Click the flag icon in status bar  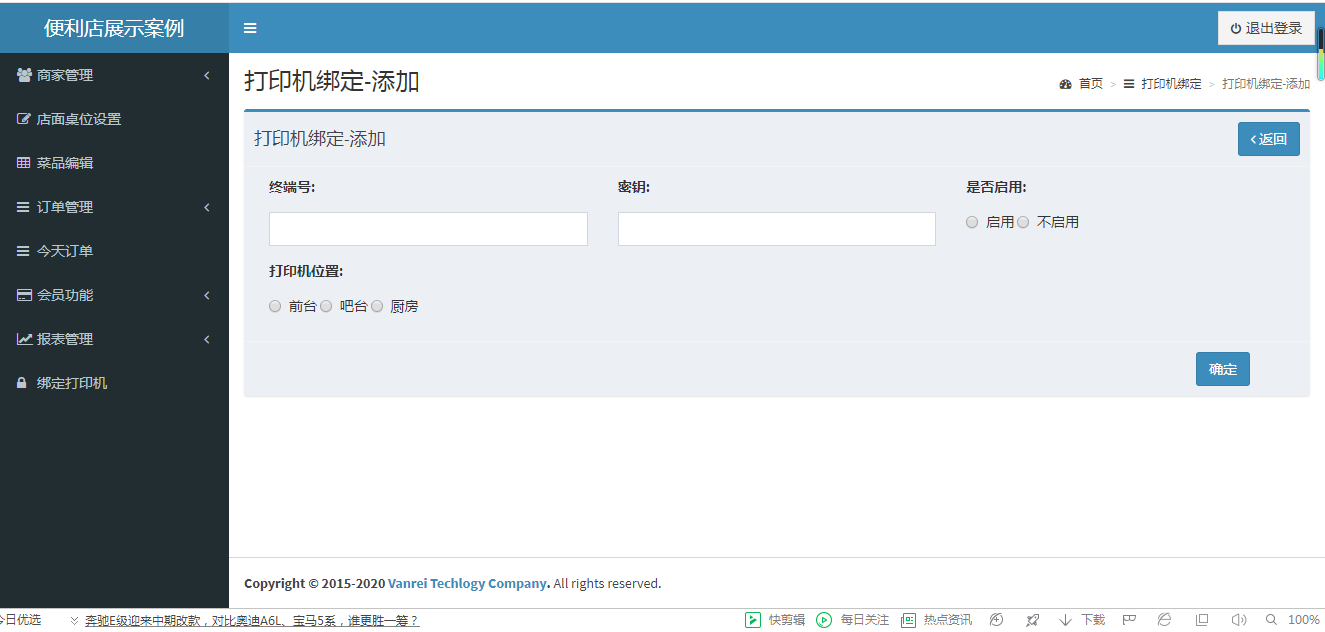pyautogui.click(x=1129, y=620)
